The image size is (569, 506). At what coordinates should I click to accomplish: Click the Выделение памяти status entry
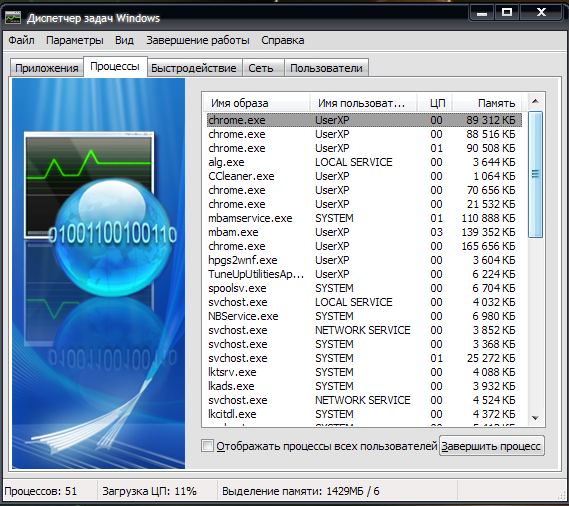click(x=300, y=491)
